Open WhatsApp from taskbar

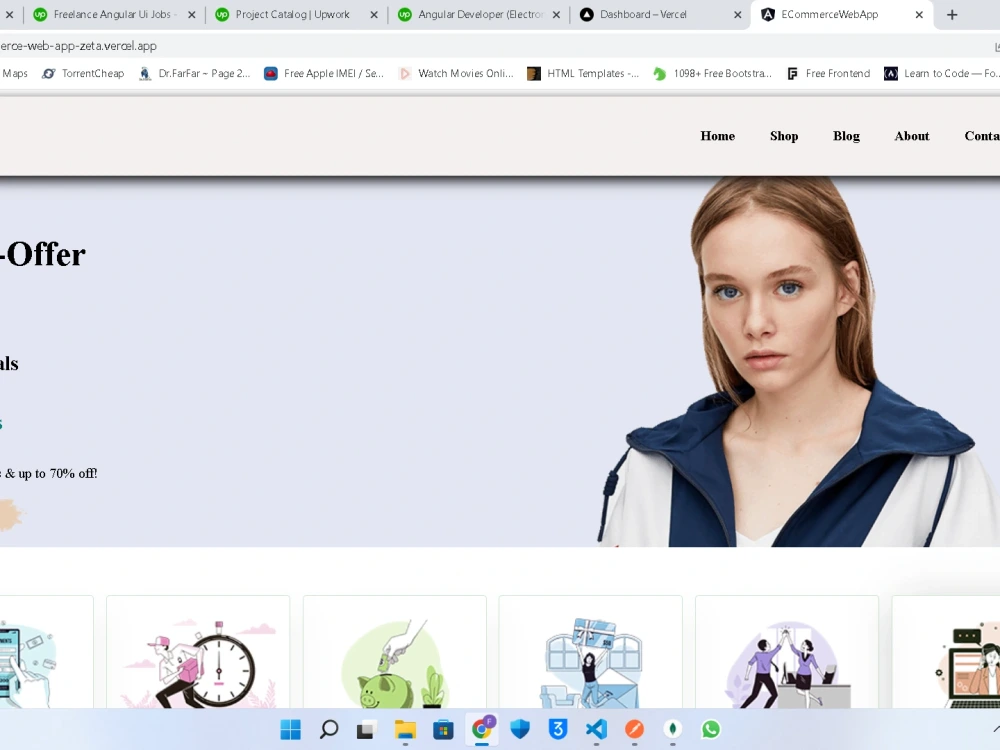tap(710, 729)
